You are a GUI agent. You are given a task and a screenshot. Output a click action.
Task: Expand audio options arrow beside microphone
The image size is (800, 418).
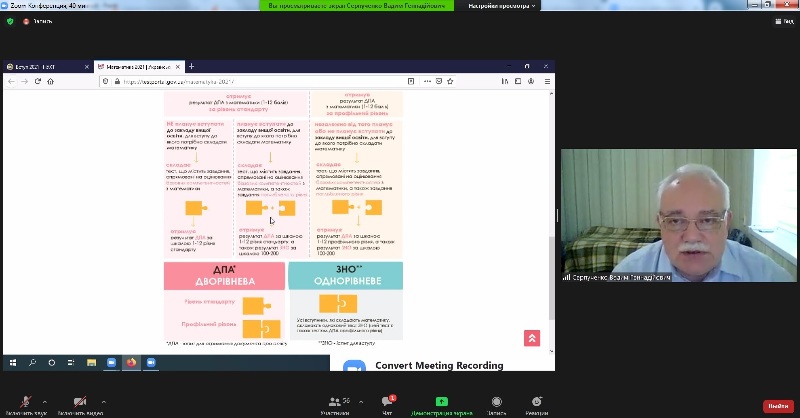coord(47,401)
